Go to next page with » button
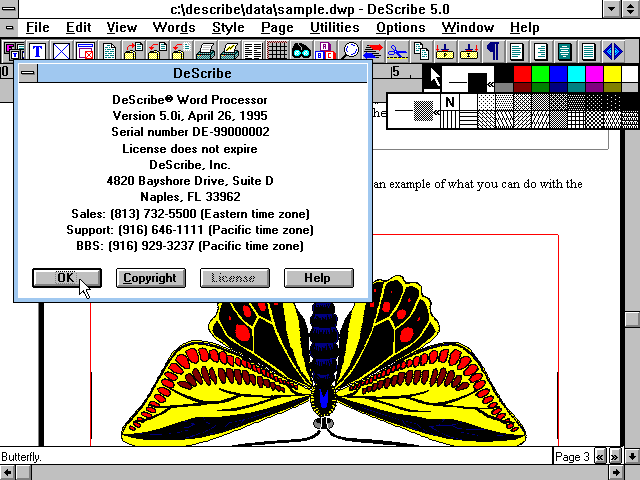Image resolution: width=640 pixels, height=480 pixels. click(614, 456)
